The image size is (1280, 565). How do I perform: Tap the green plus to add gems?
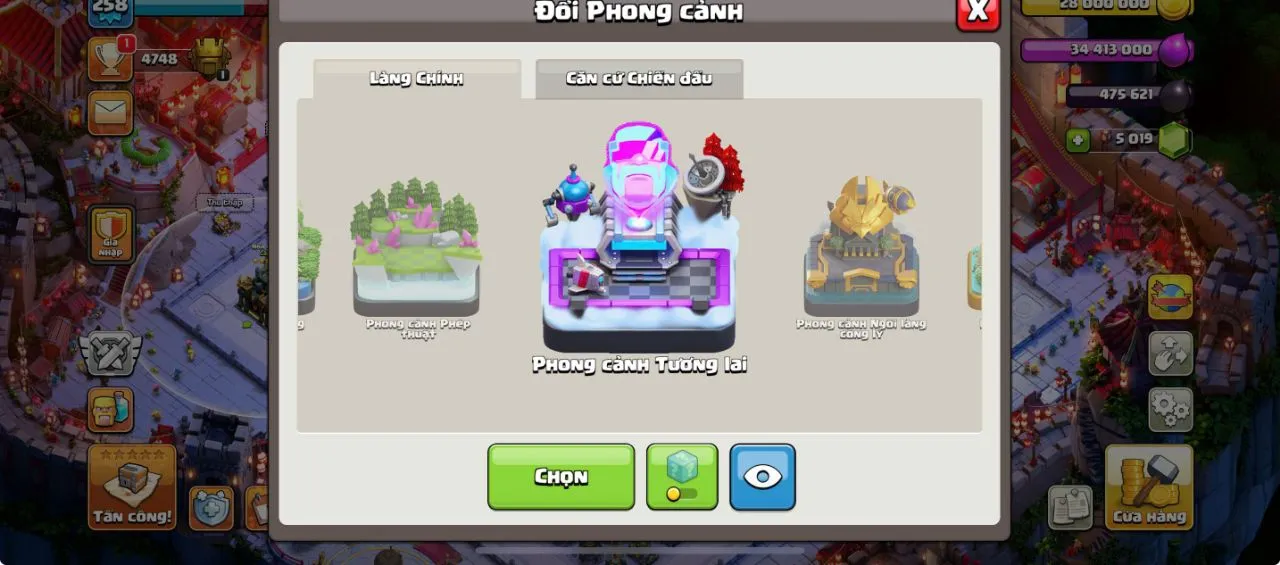coord(1078,140)
